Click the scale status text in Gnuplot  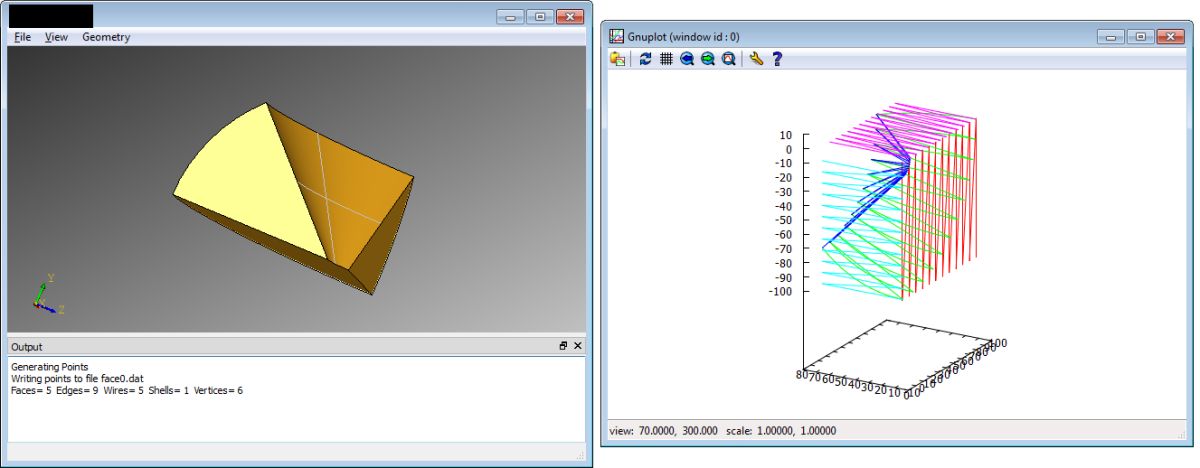[781, 431]
